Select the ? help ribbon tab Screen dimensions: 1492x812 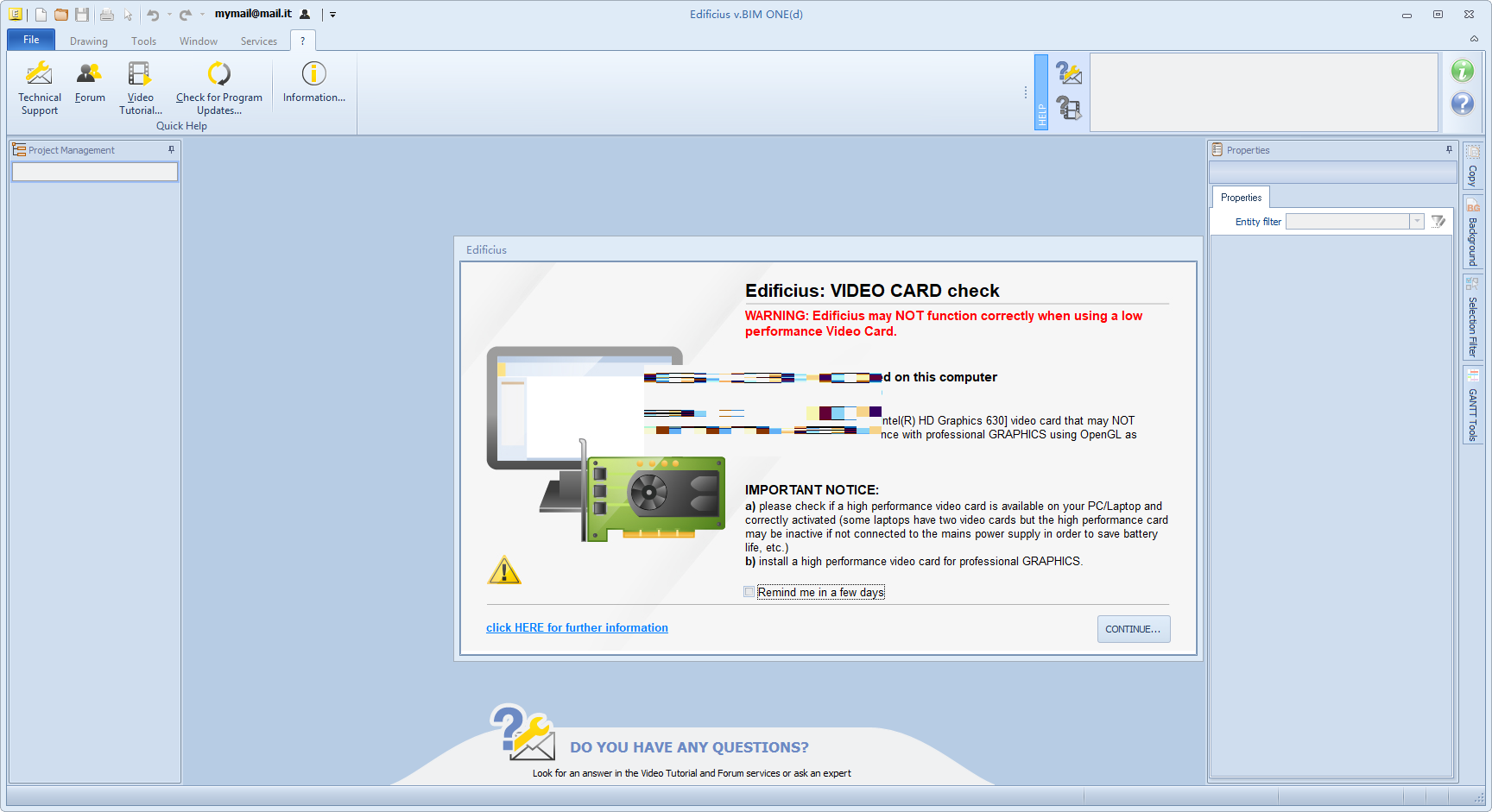coord(302,41)
